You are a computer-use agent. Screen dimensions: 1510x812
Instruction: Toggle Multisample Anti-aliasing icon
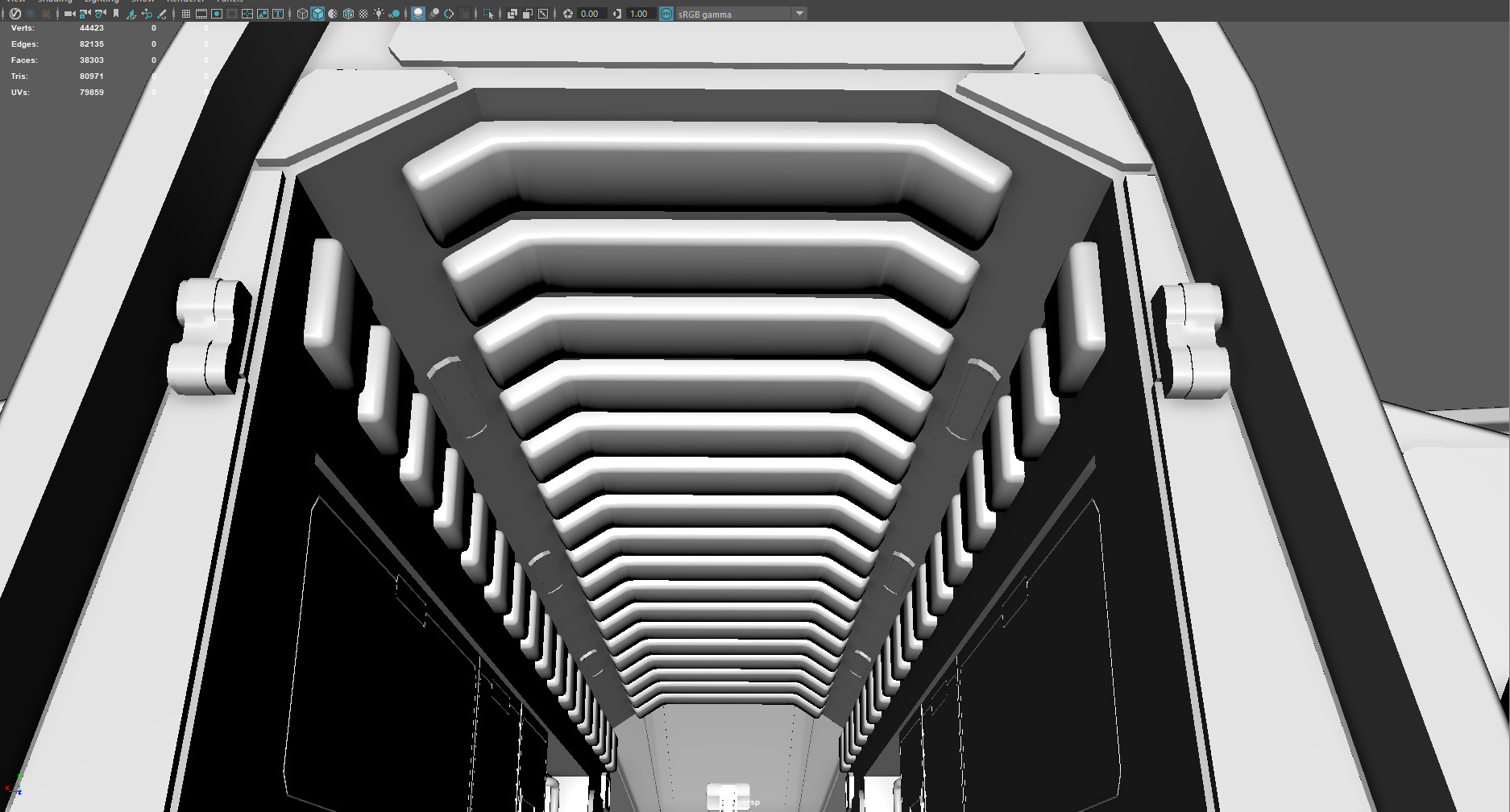coord(449,14)
